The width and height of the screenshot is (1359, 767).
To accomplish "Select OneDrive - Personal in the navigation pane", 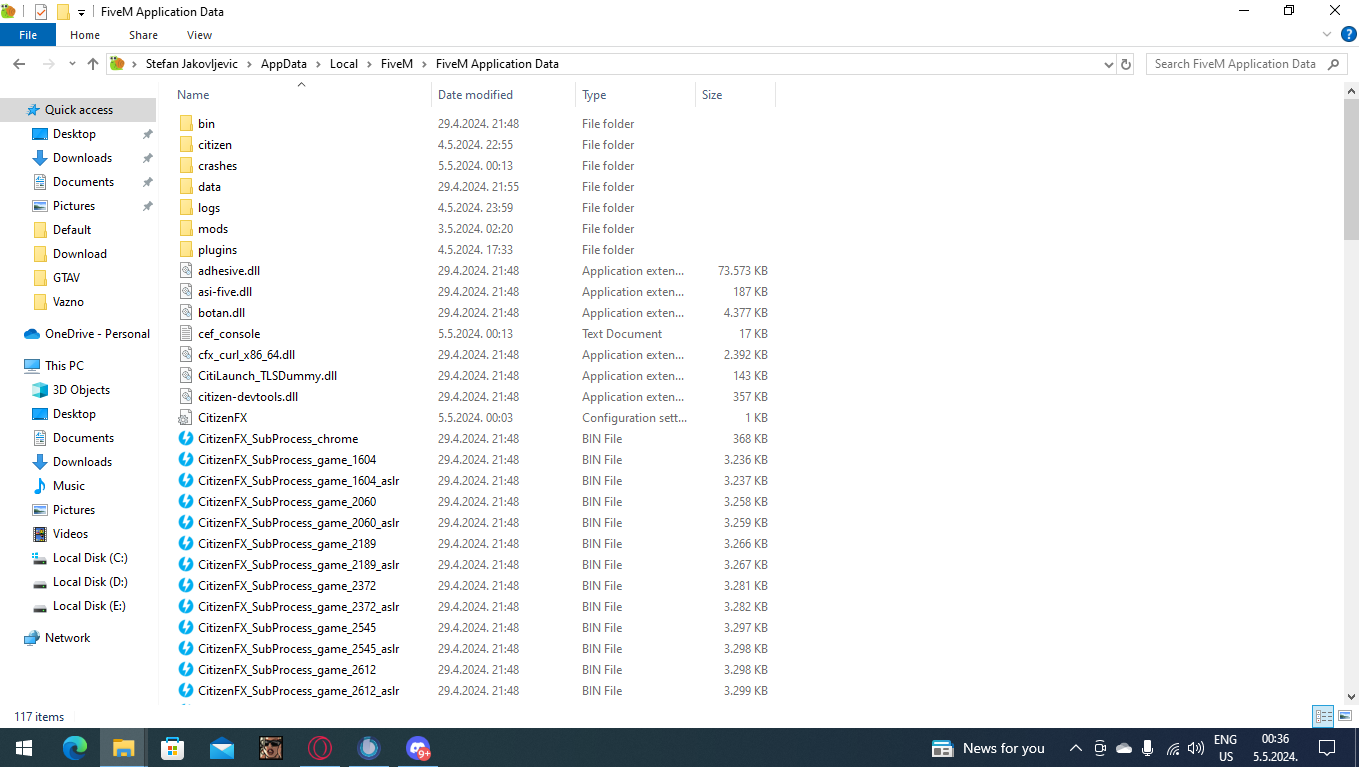I will [97, 334].
